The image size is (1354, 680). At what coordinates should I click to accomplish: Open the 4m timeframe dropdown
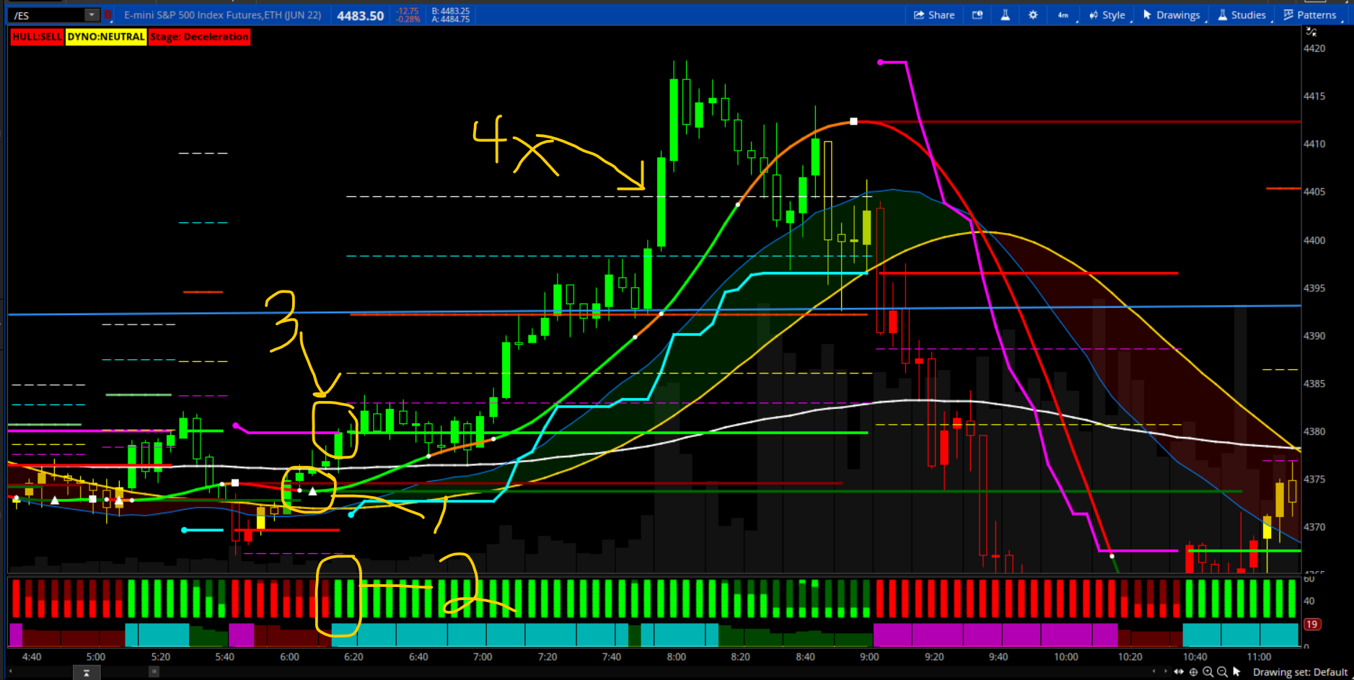tap(1062, 15)
